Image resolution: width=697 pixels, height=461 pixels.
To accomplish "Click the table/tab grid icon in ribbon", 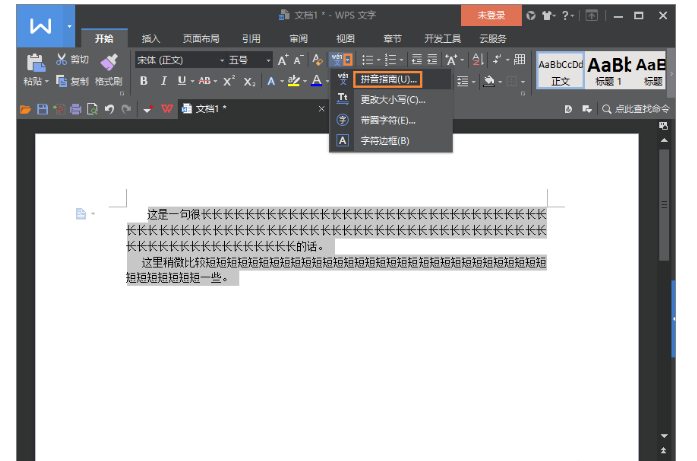I will pyautogui.click(x=519, y=59).
